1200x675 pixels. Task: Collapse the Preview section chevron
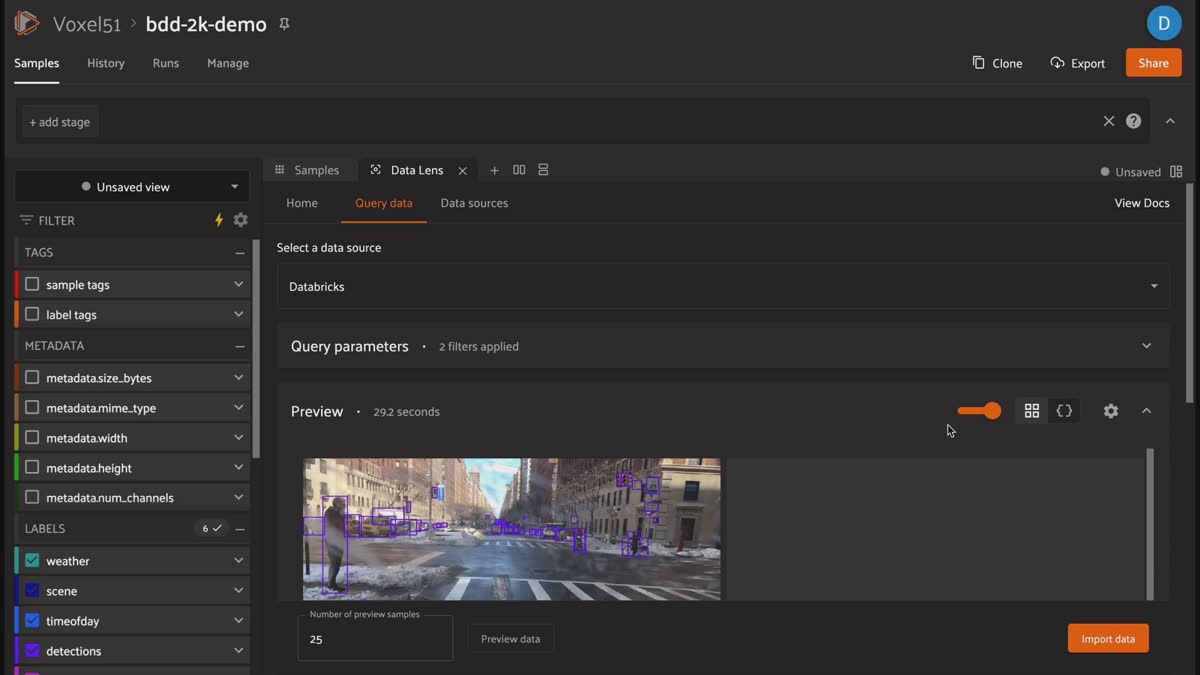(x=1147, y=411)
